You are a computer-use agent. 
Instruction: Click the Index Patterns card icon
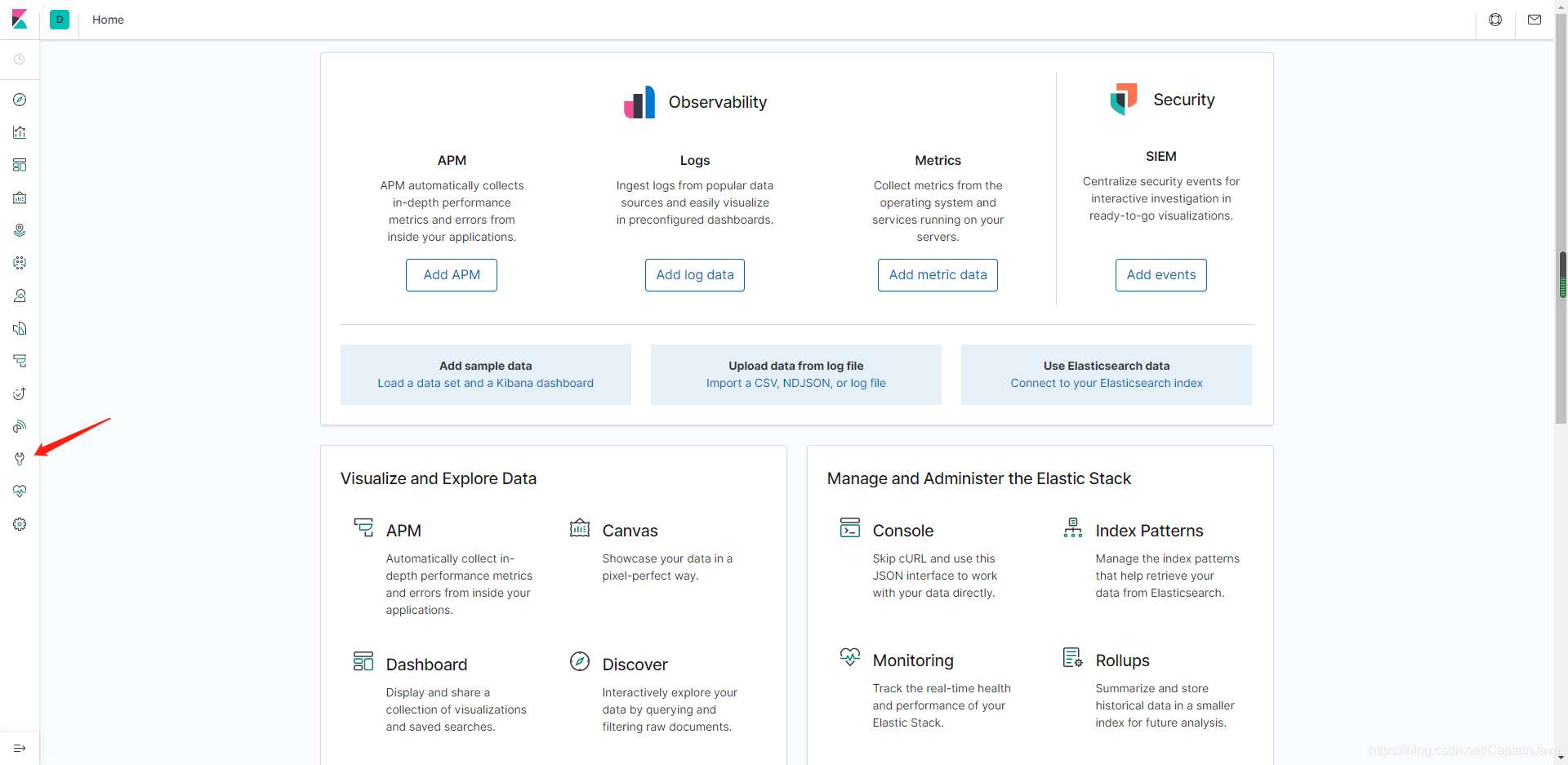point(1073,527)
